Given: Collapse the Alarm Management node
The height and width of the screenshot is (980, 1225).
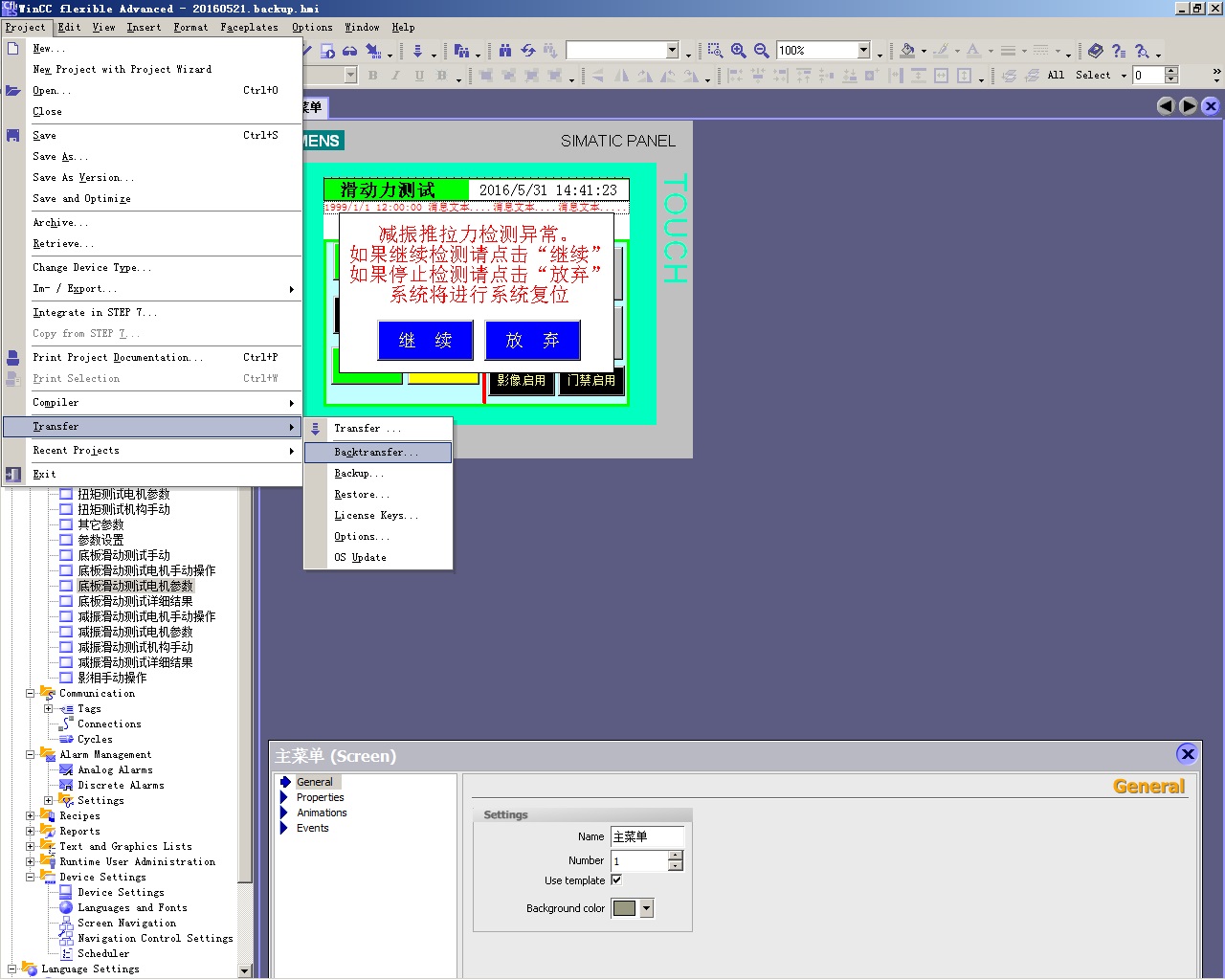Looking at the screenshot, I should tap(30, 754).
